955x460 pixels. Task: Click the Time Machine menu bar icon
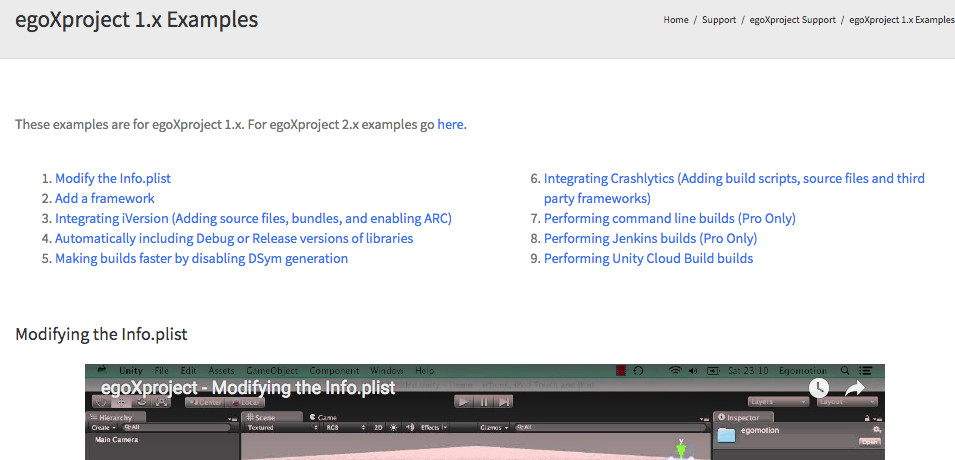click(638, 370)
